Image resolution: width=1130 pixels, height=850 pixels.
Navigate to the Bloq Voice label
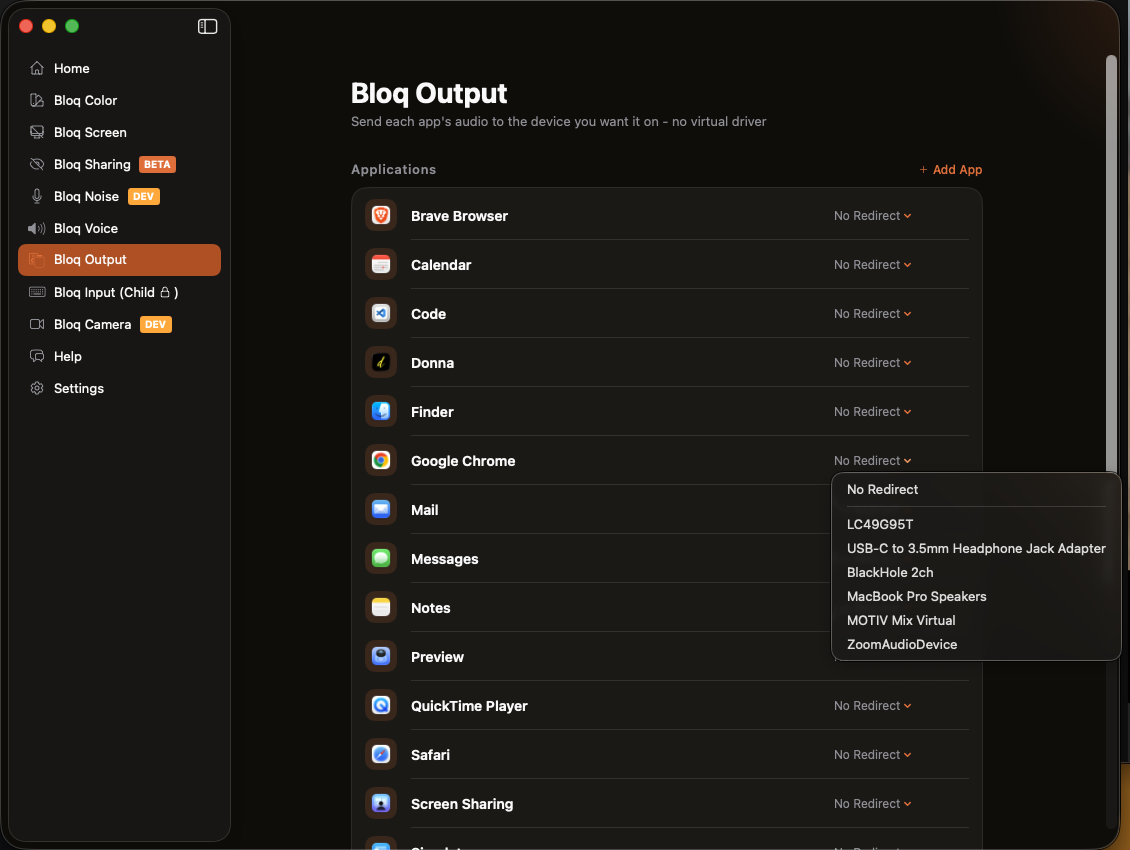86,229
